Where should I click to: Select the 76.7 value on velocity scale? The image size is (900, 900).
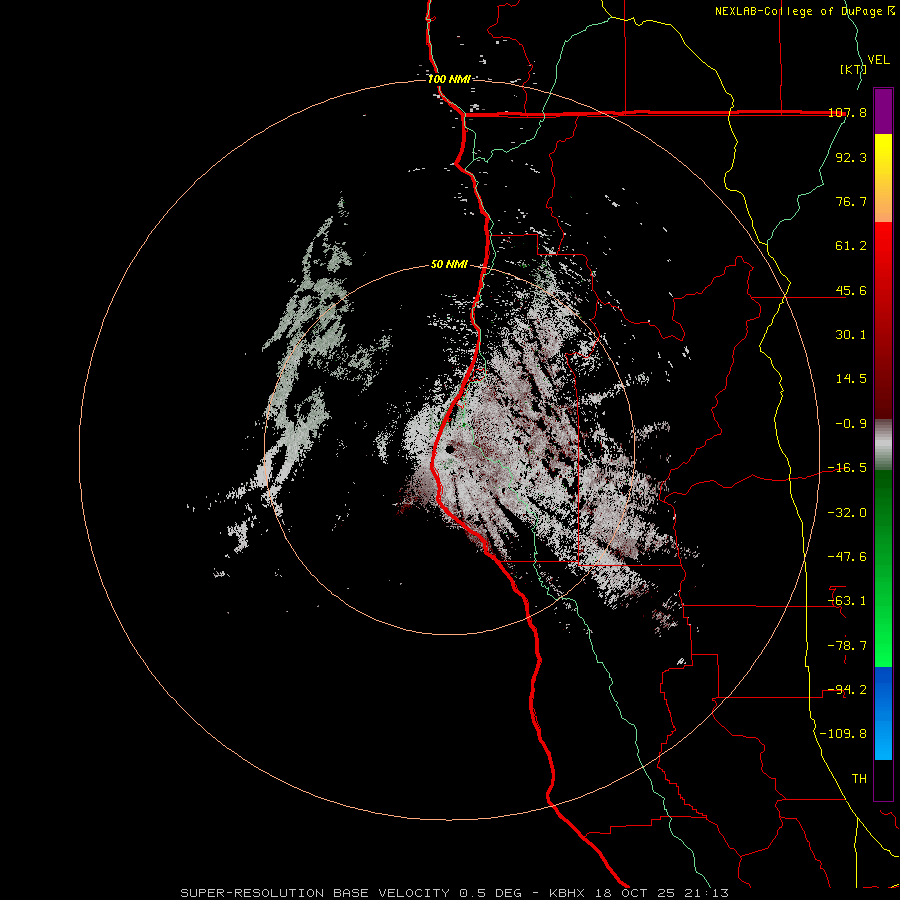point(851,201)
